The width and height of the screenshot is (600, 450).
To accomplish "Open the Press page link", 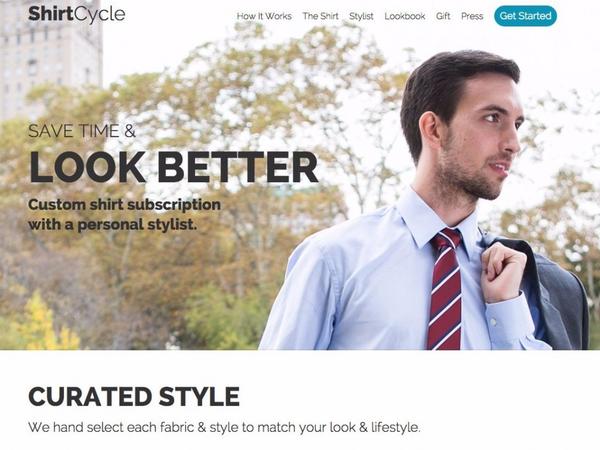I will pos(472,16).
